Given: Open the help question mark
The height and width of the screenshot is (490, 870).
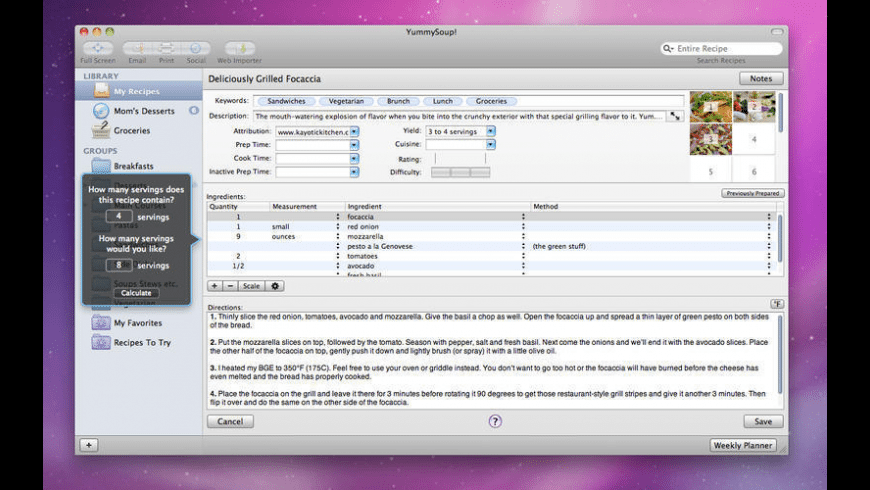Looking at the screenshot, I should tap(495, 421).
